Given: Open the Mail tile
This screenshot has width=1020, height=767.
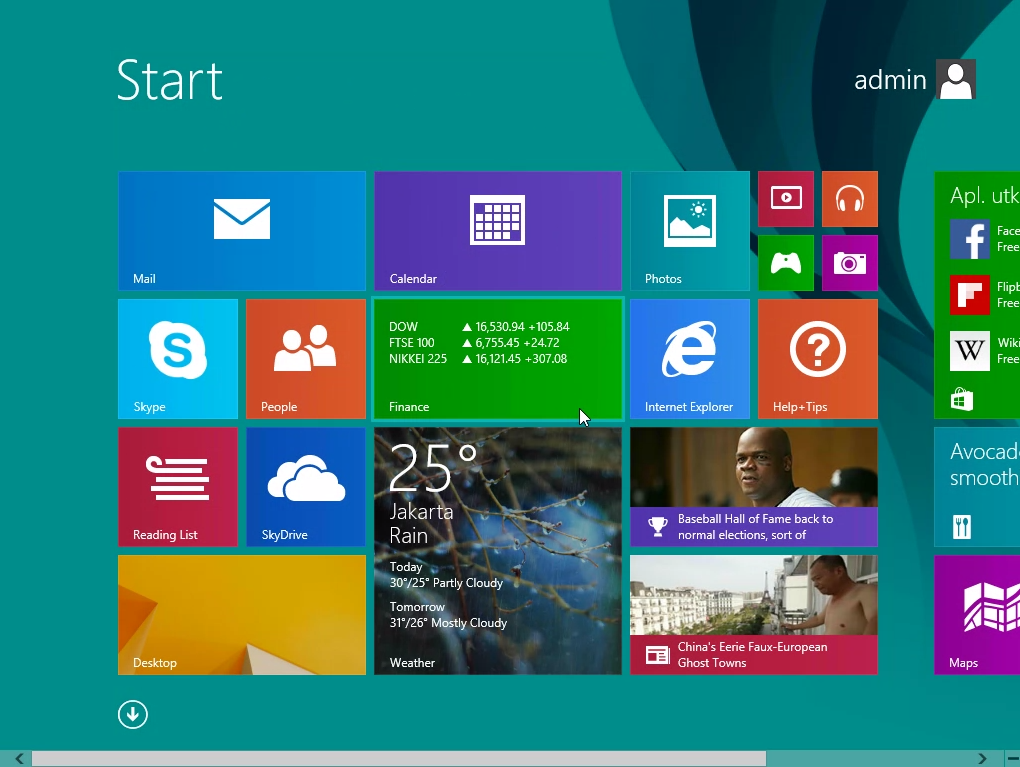Looking at the screenshot, I should pos(242,230).
